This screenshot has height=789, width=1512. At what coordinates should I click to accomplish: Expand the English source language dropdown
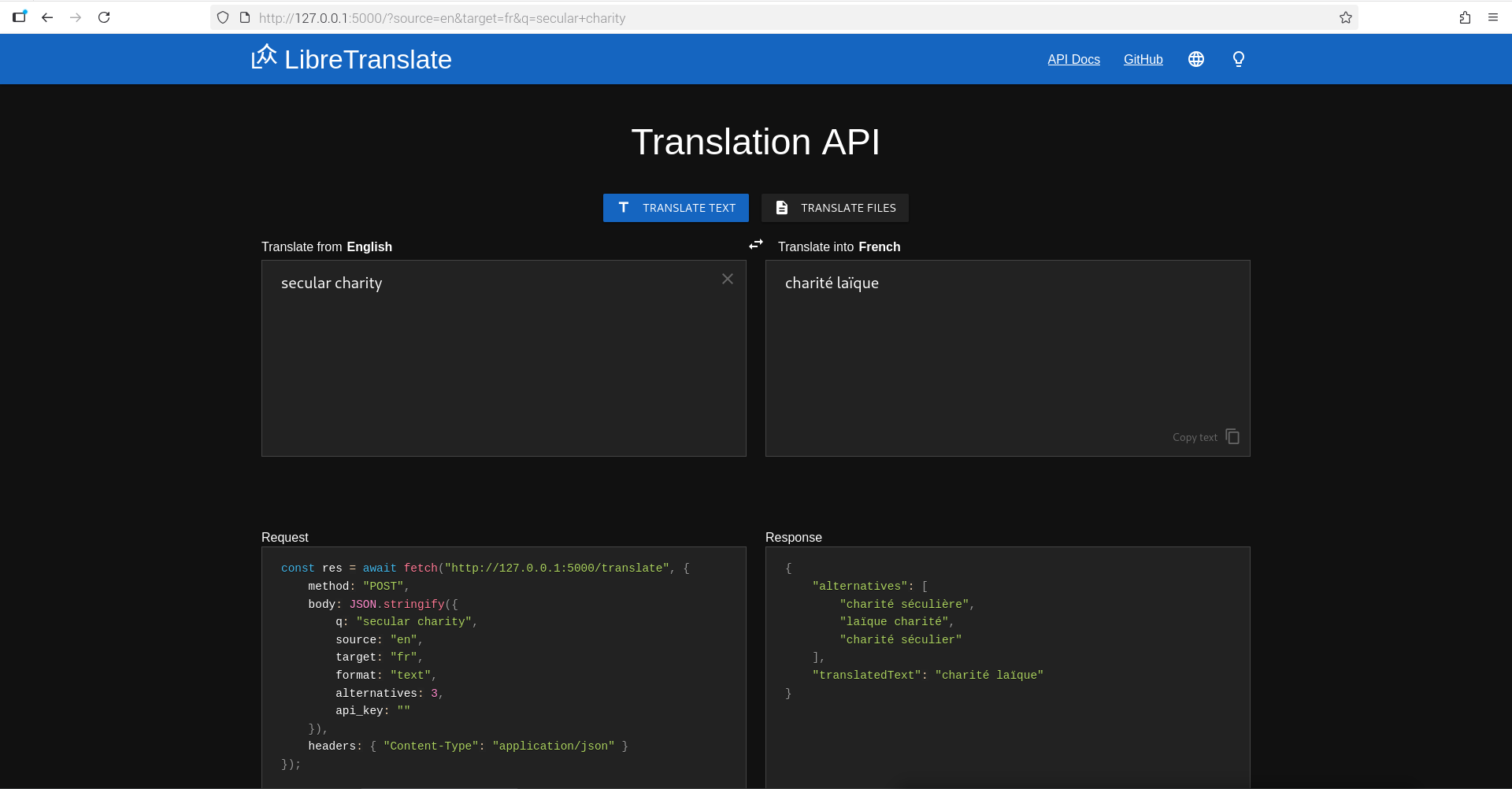(x=369, y=246)
